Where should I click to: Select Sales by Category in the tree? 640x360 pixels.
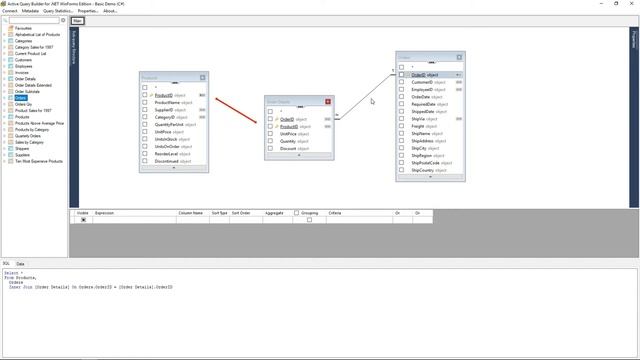point(29,142)
